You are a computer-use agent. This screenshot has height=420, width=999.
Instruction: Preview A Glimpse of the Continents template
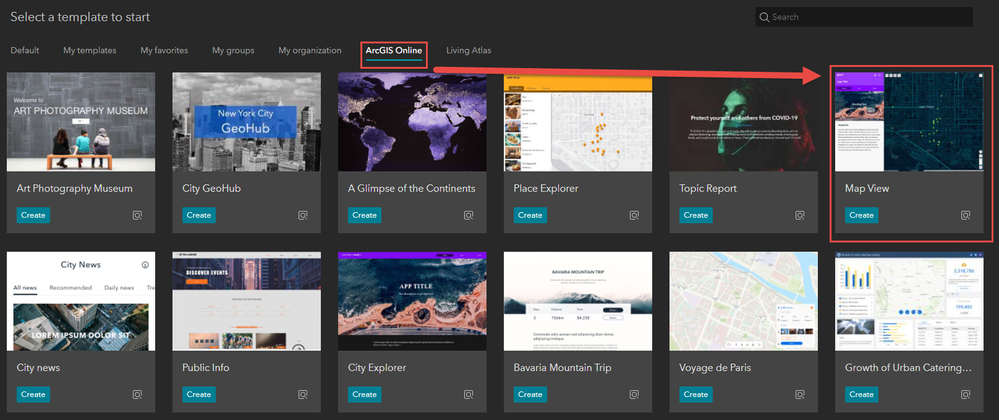point(468,215)
